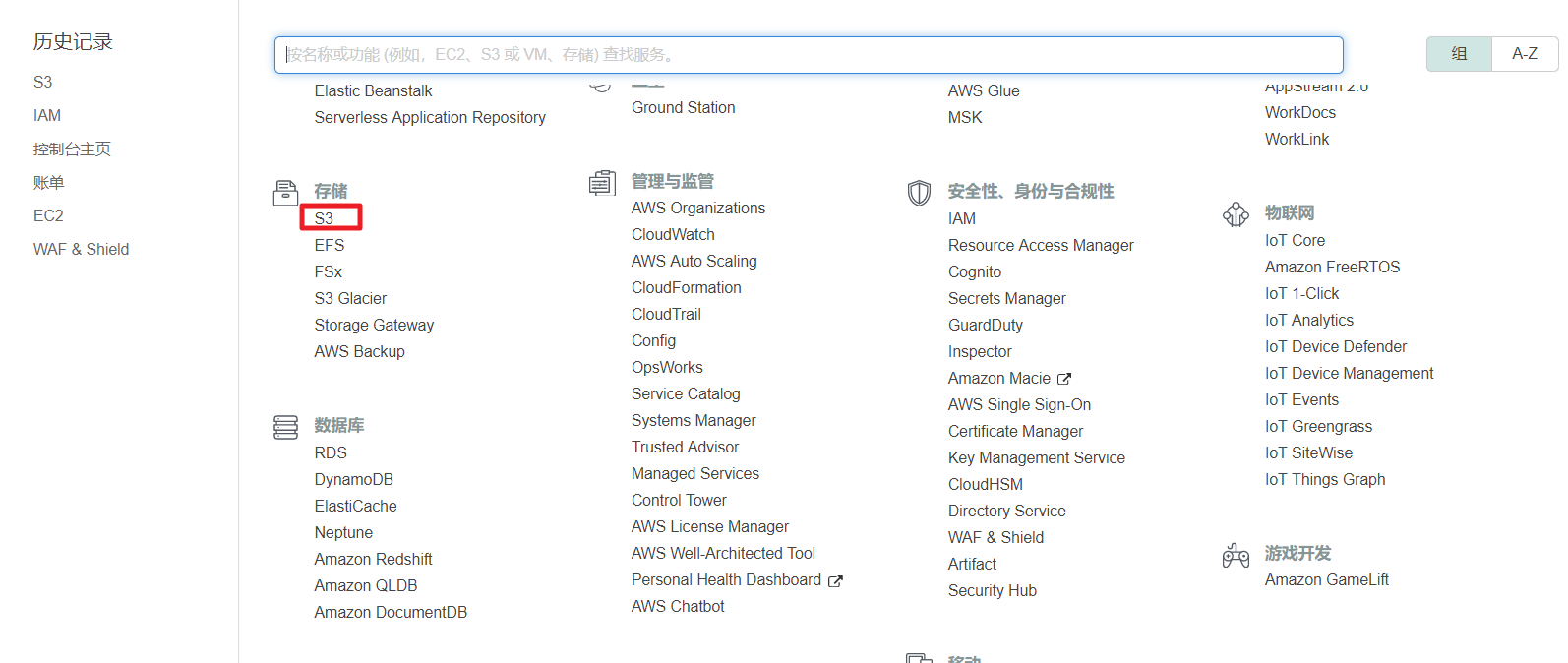Click external link icon beside Personal Health Dashboard
The image size is (1568, 663).
835,581
